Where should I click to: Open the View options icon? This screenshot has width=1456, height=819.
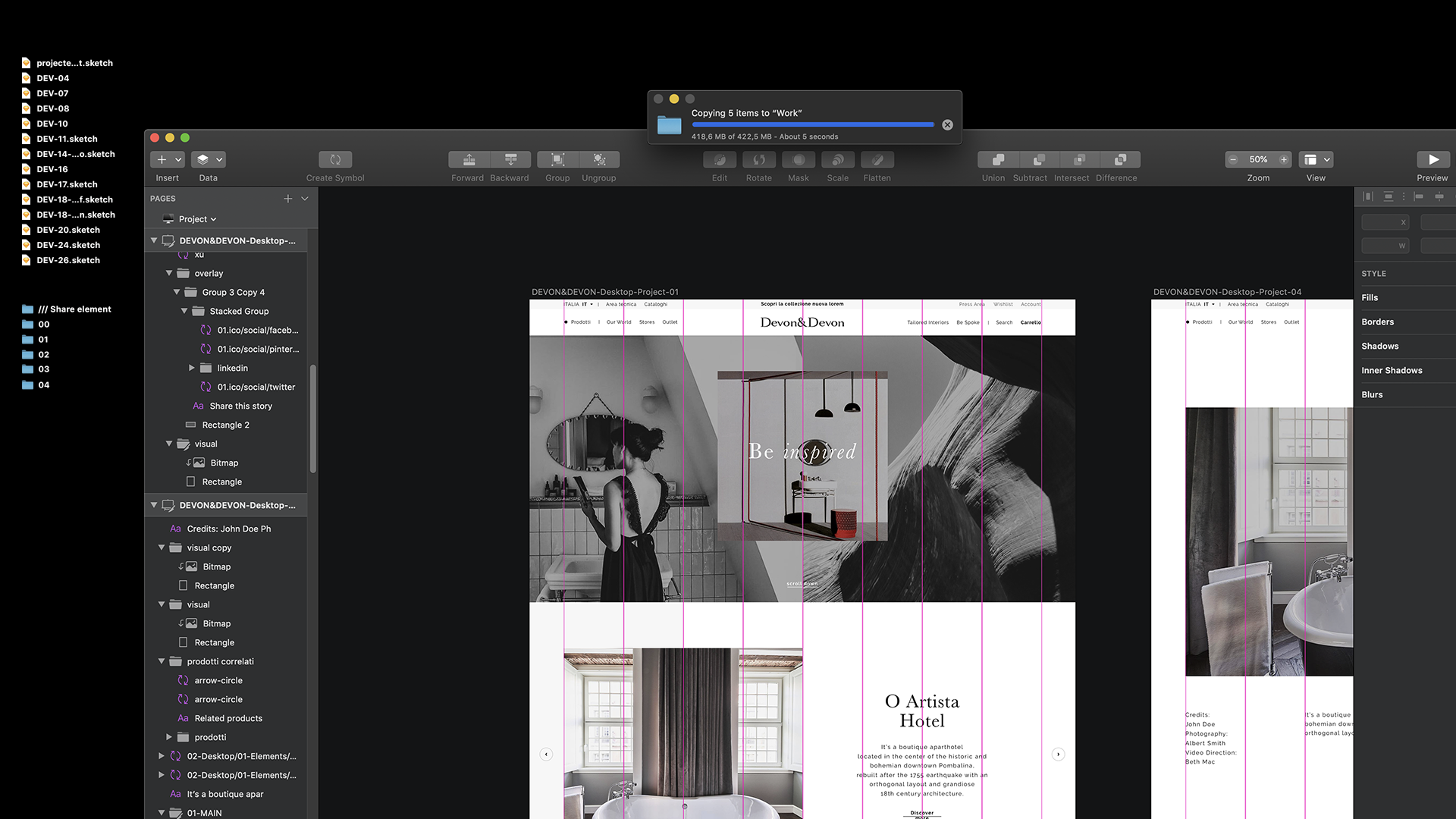click(x=1310, y=159)
